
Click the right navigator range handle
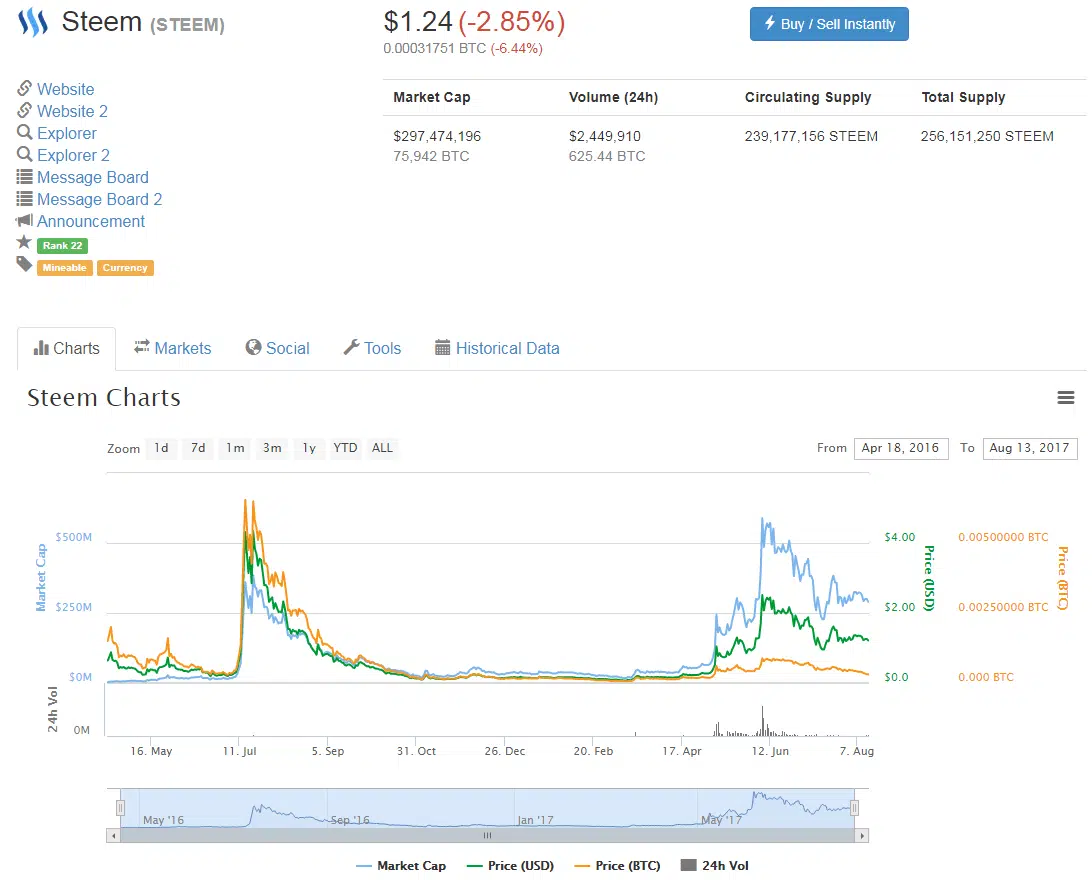pos(855,808)
